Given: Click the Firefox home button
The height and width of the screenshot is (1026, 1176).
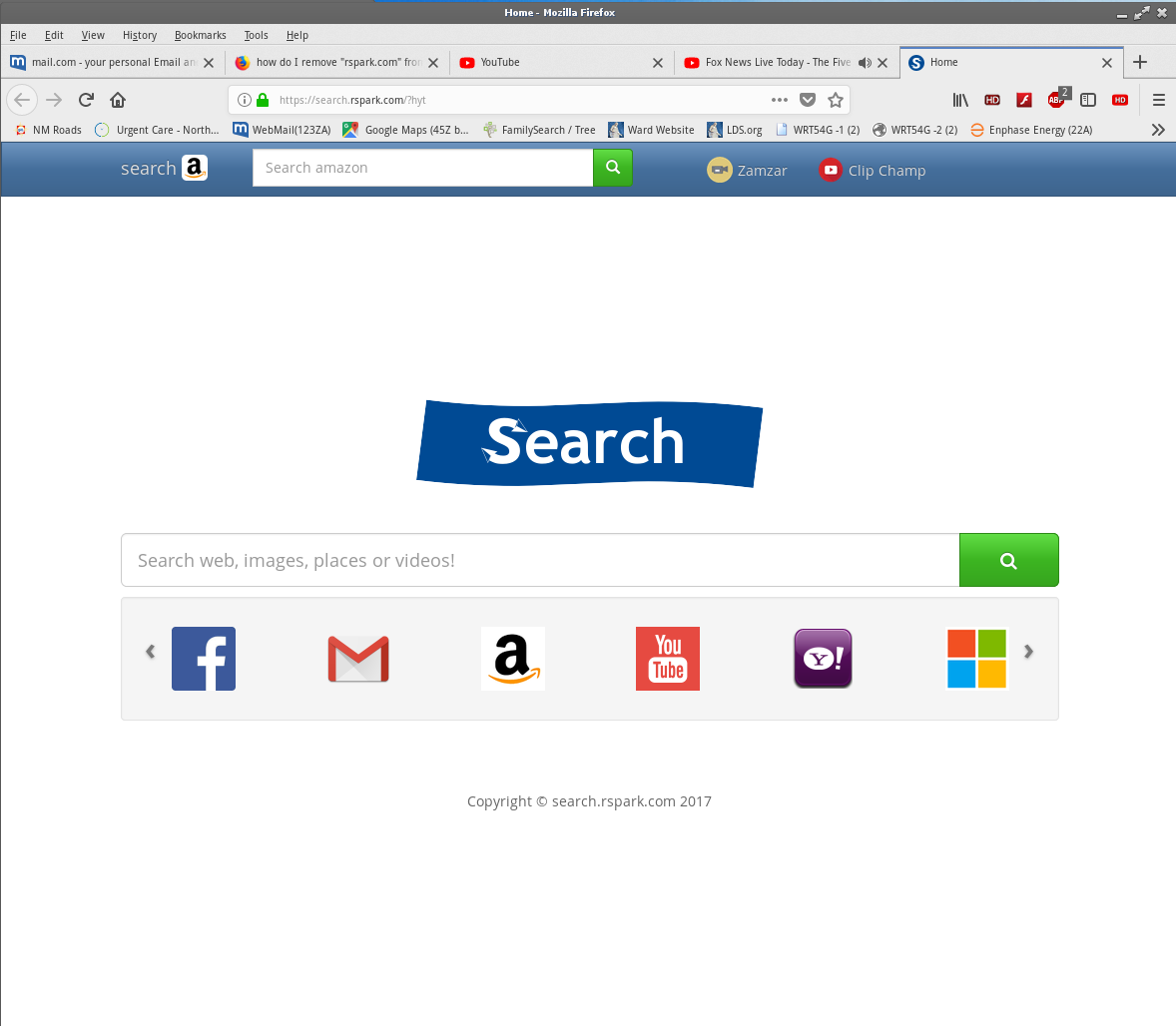Looking at the screenshot, I should (118, 100).
